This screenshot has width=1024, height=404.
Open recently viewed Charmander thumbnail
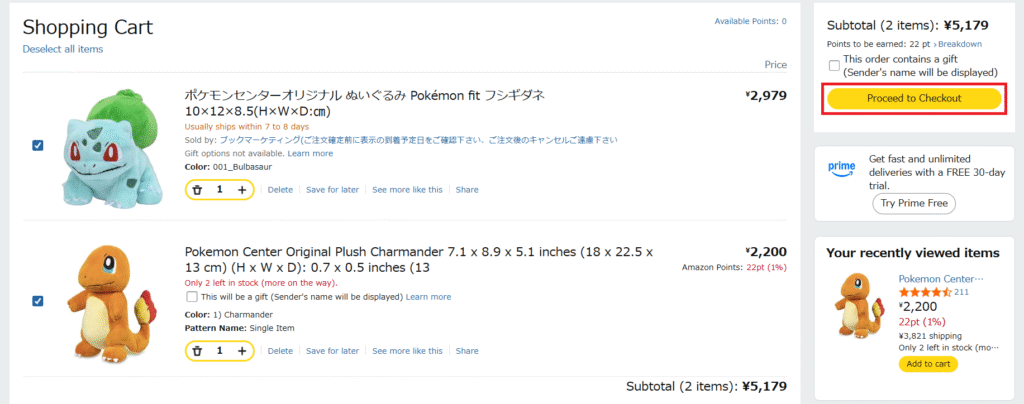tap(857, 305)
